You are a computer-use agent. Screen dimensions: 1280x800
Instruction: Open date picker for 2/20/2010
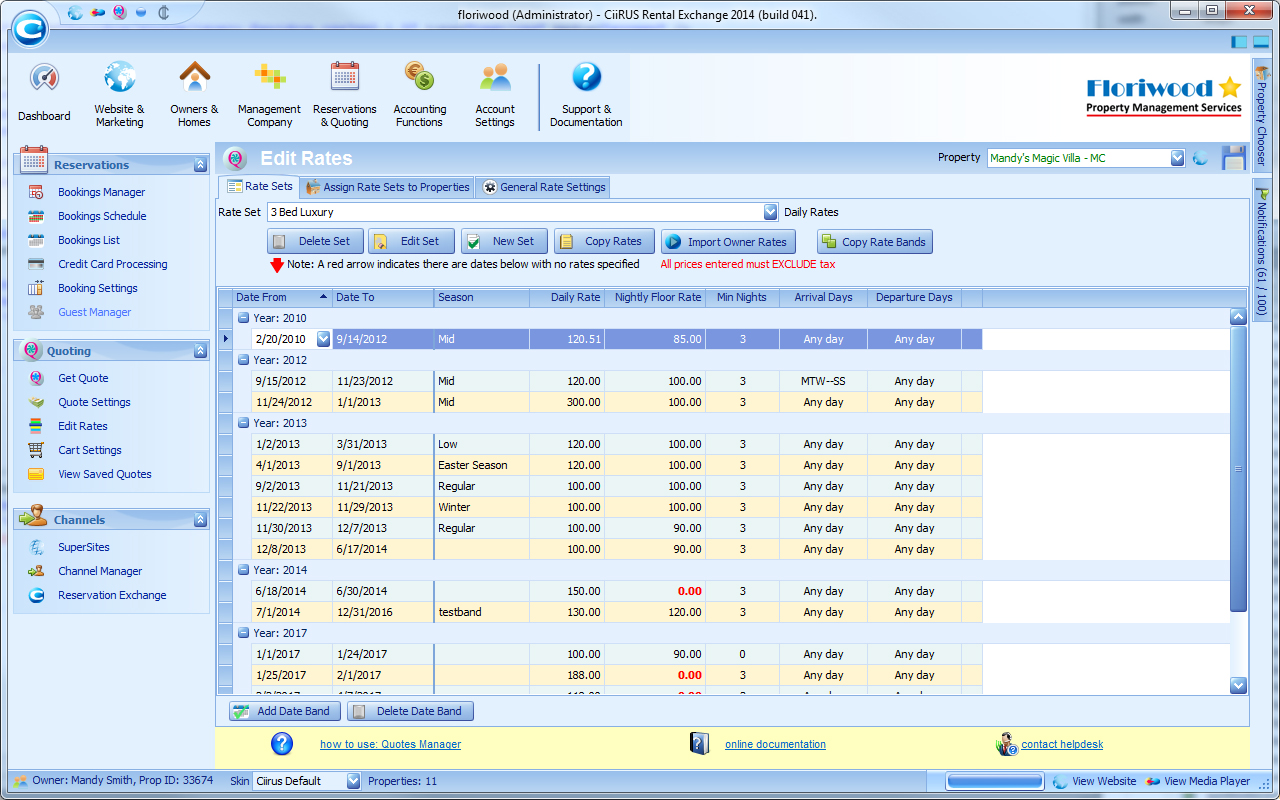pyautogui.click(x=323, y=339)
